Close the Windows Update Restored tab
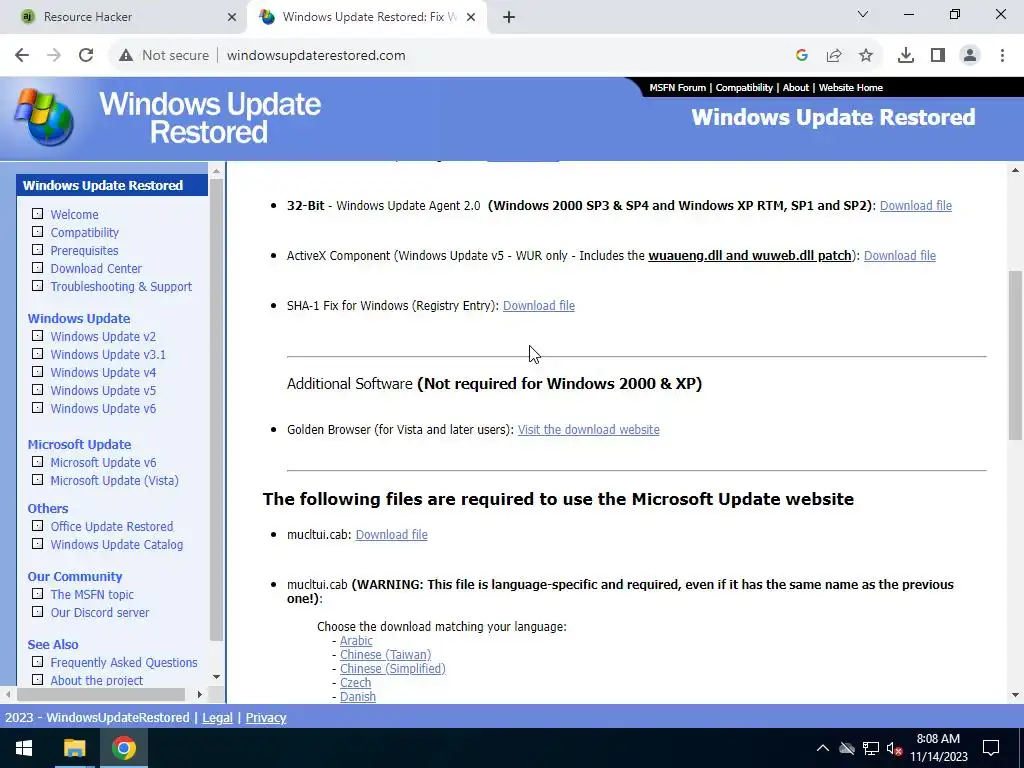1024x768 pixels. [x=471, y=17]
